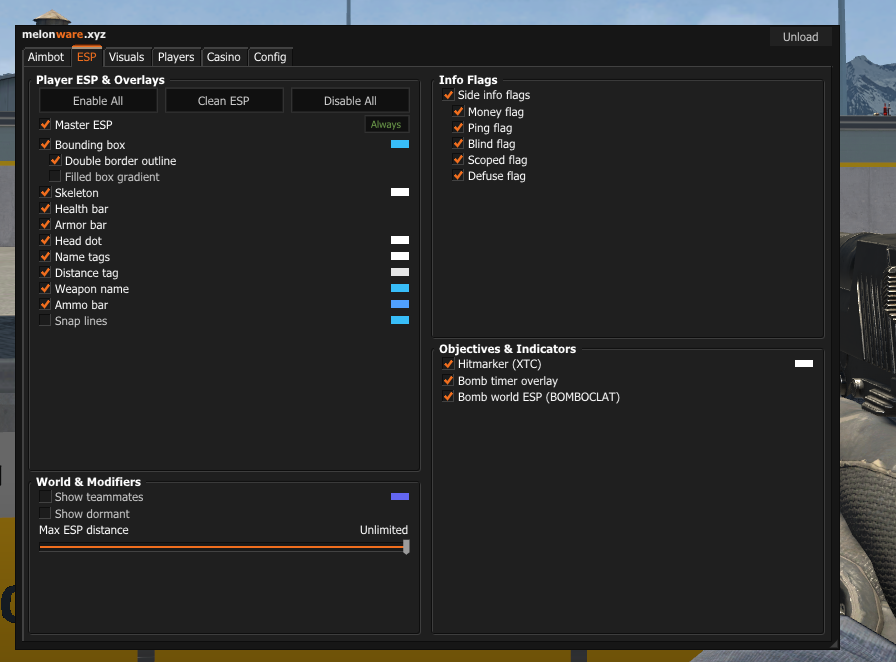Viewport: 896px width, 662px height.
Task: Uncheck Name tags
Action: point(45,256)
